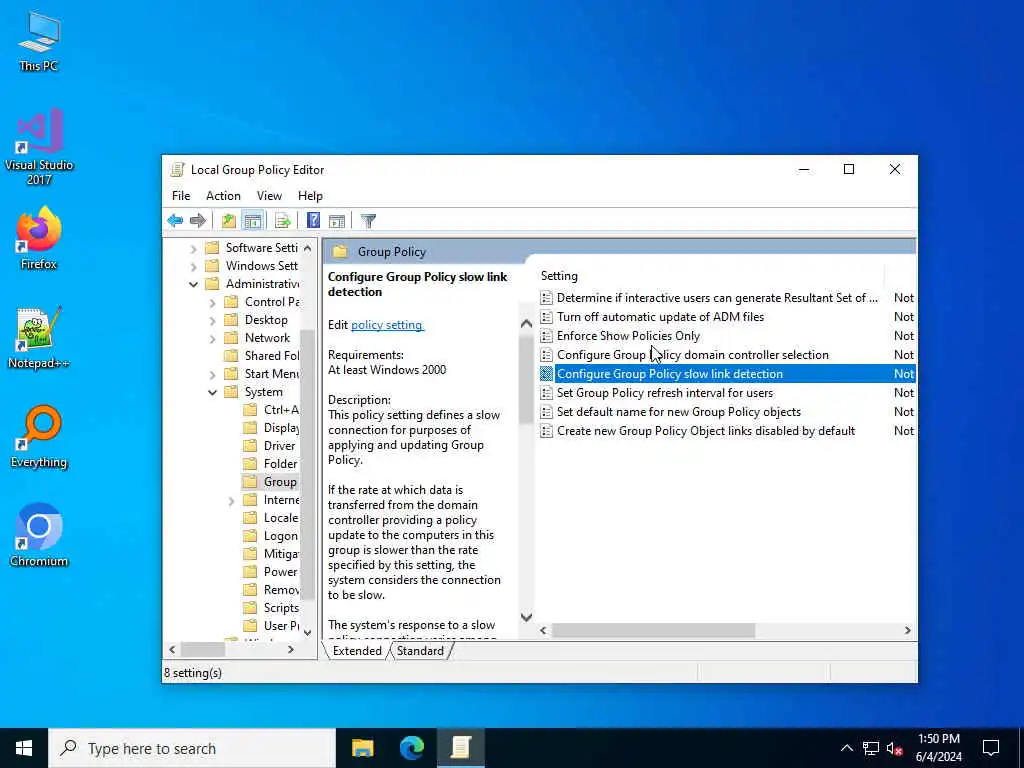Click the volume speaker tray icon
The width and height of the screenshot is (1024, 768).
click(x=895, y=748)
